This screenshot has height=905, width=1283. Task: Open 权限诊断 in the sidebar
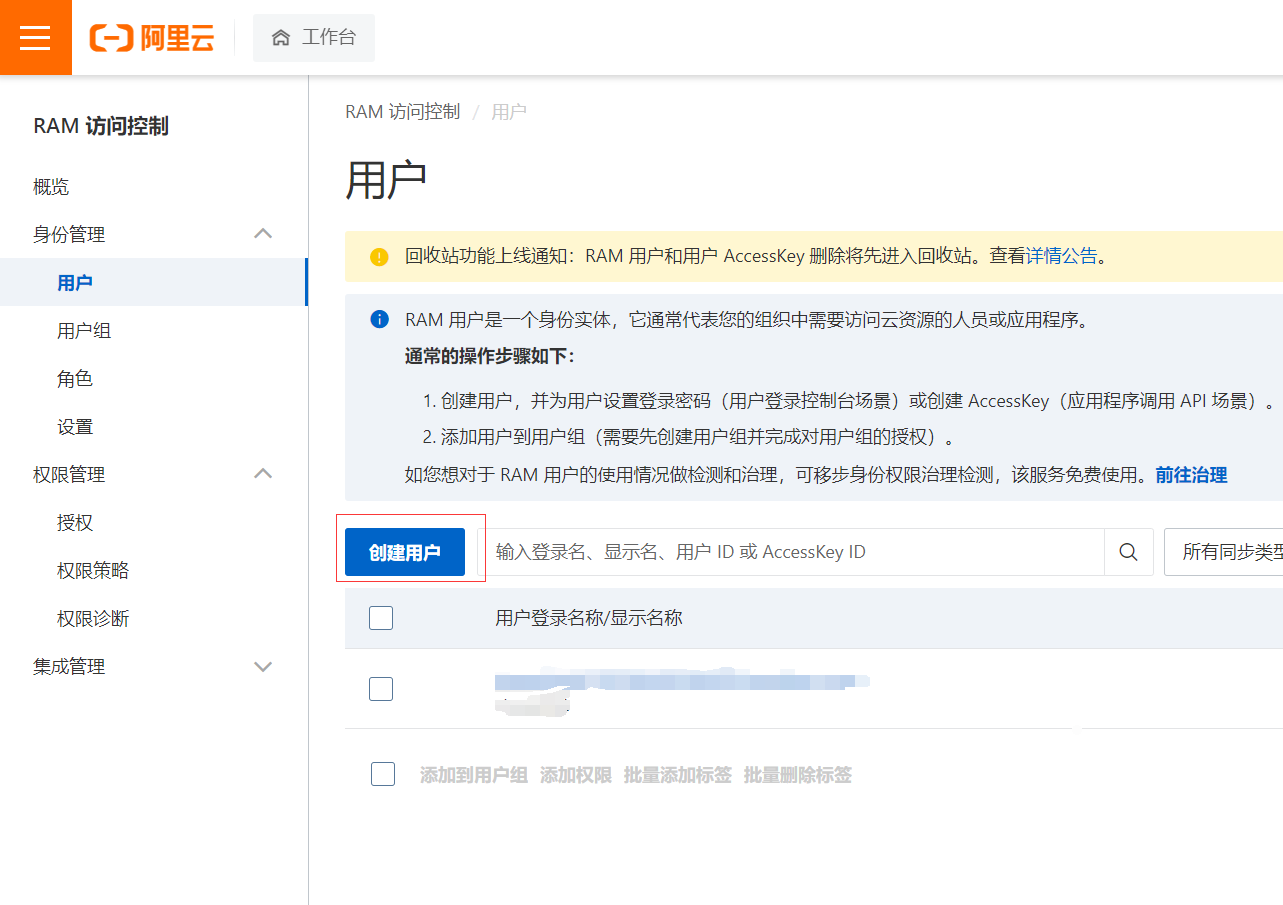[93, 618]
